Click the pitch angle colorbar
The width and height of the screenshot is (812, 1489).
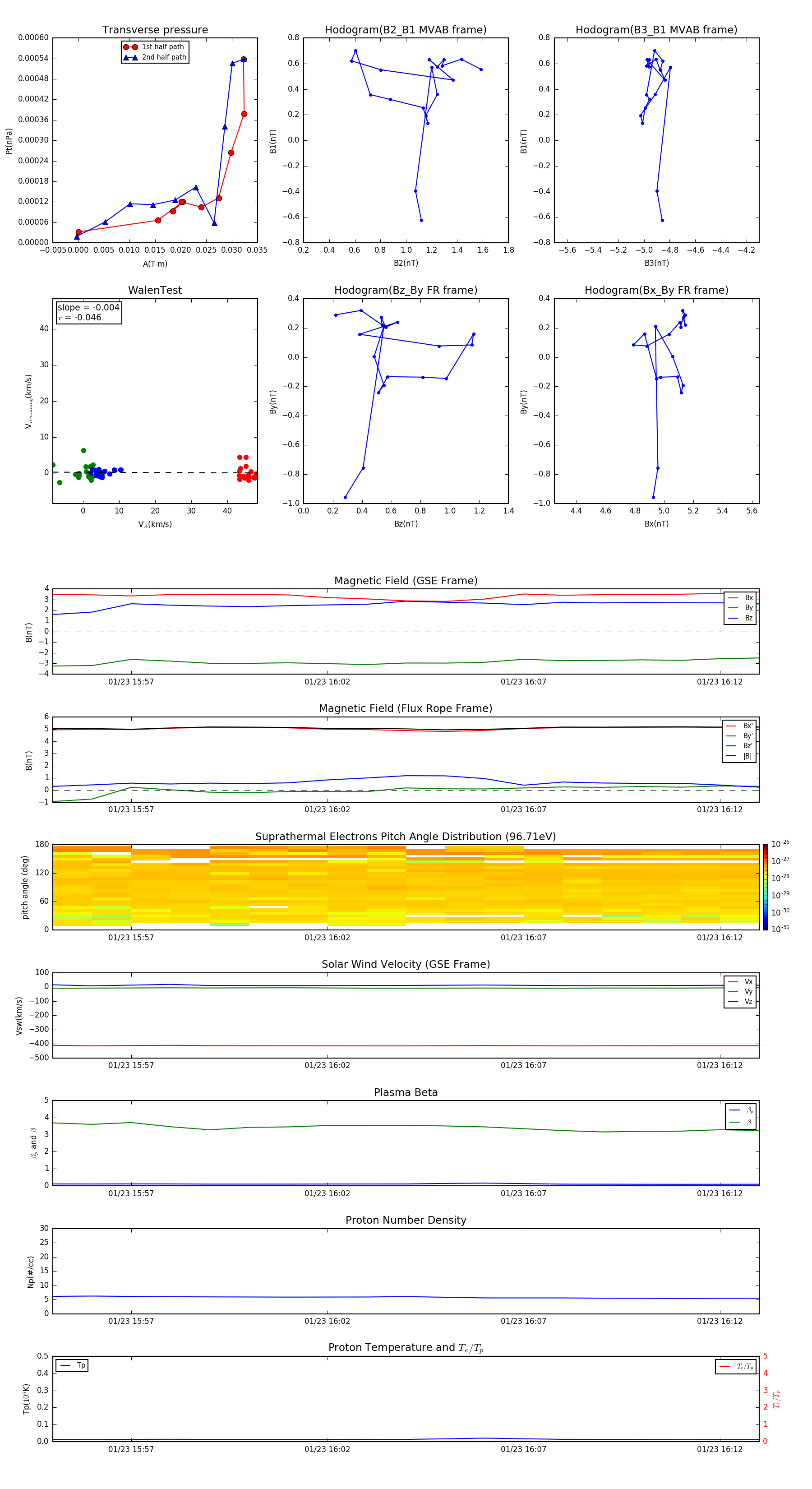point(765,887)
